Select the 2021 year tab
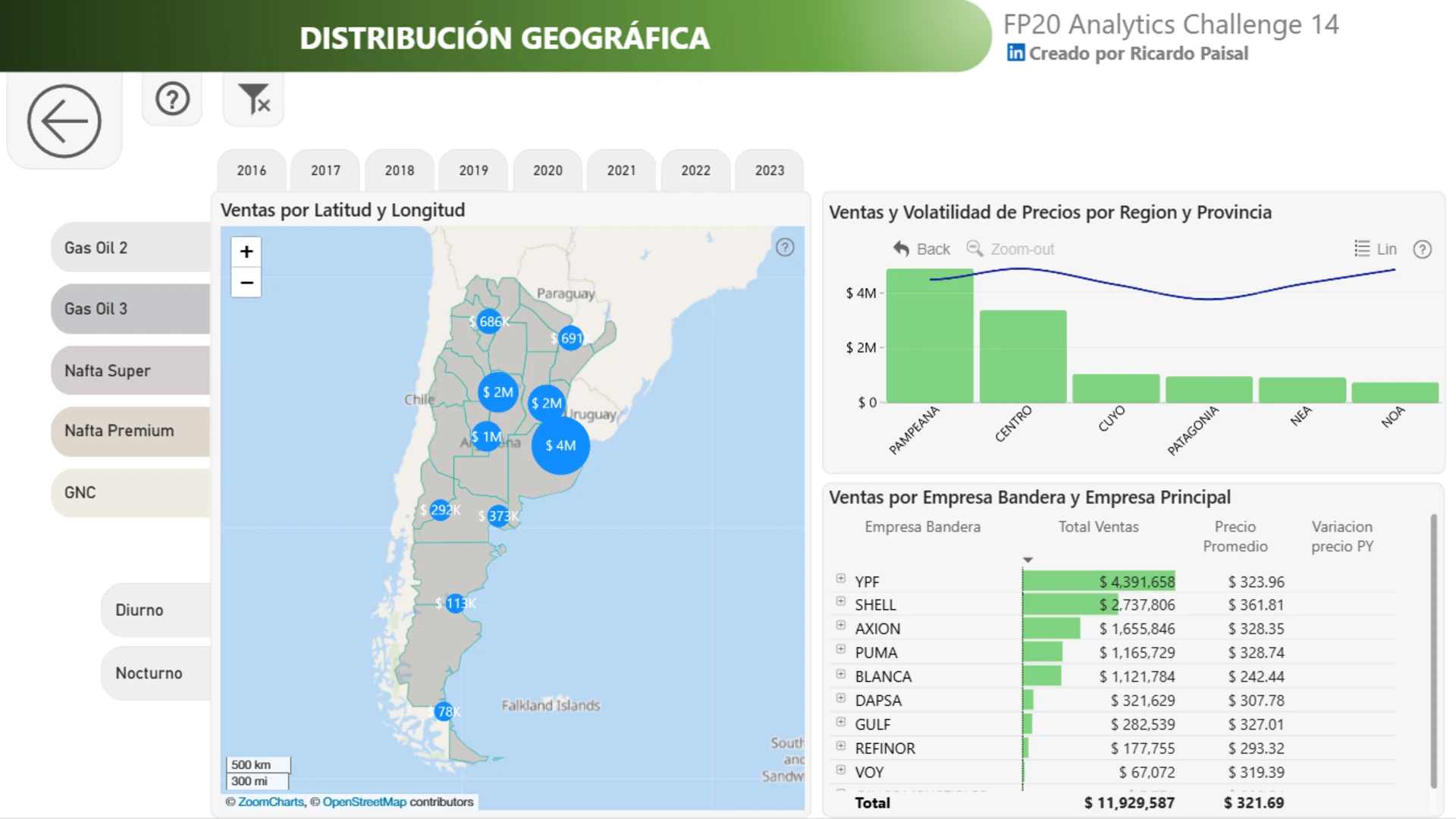This screenshot has width=1456, height=819. pos(622,171)
